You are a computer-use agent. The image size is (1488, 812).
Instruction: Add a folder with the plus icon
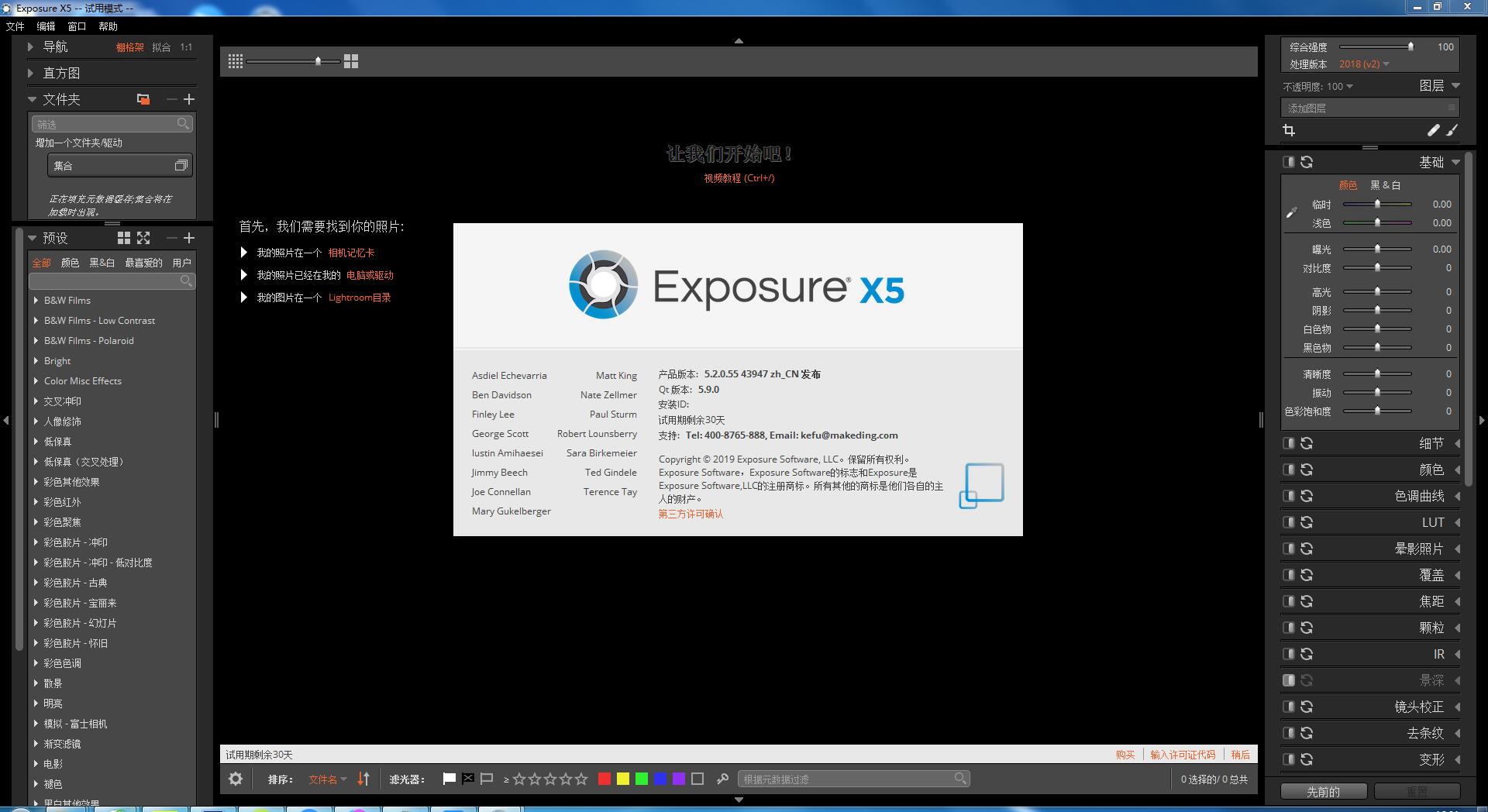click(x=189, y=99)
